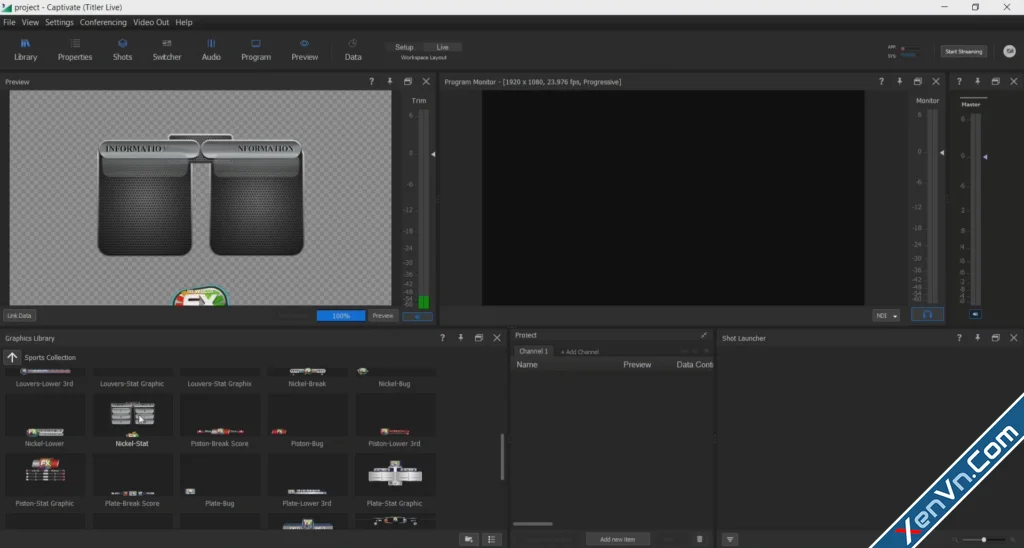1024x548 pixels.
Task: Click the Add new item button
Action: coord(617,540)
